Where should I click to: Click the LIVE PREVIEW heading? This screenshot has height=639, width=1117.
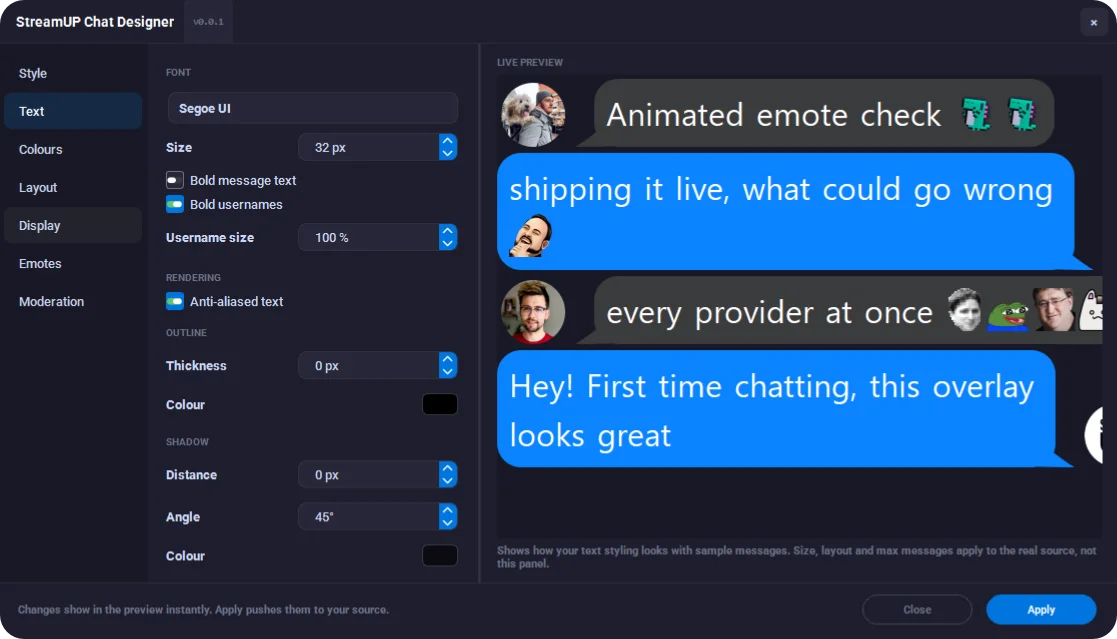[530, 63]
